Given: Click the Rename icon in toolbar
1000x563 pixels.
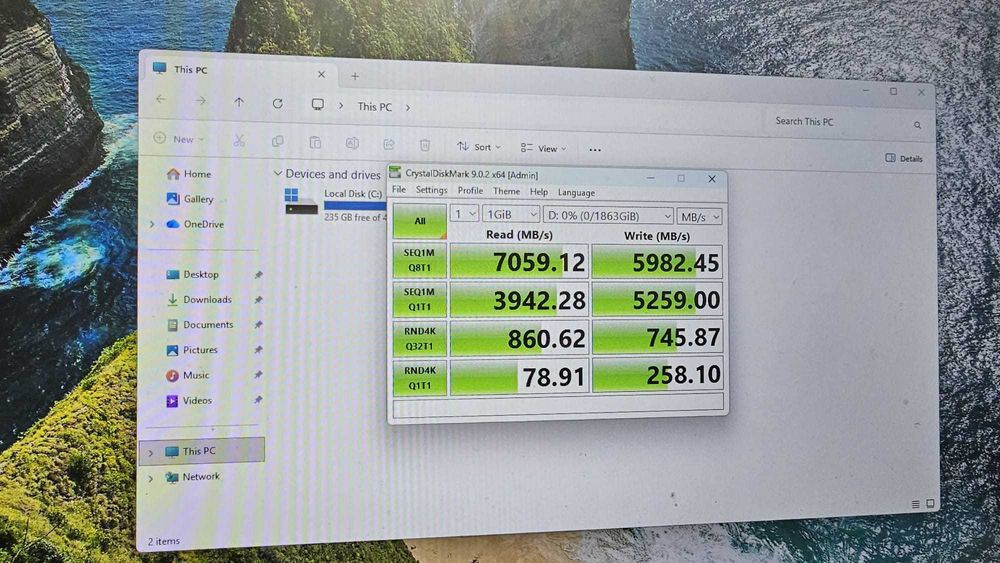Looking at the screenshot, I should (x=352, y=143).
